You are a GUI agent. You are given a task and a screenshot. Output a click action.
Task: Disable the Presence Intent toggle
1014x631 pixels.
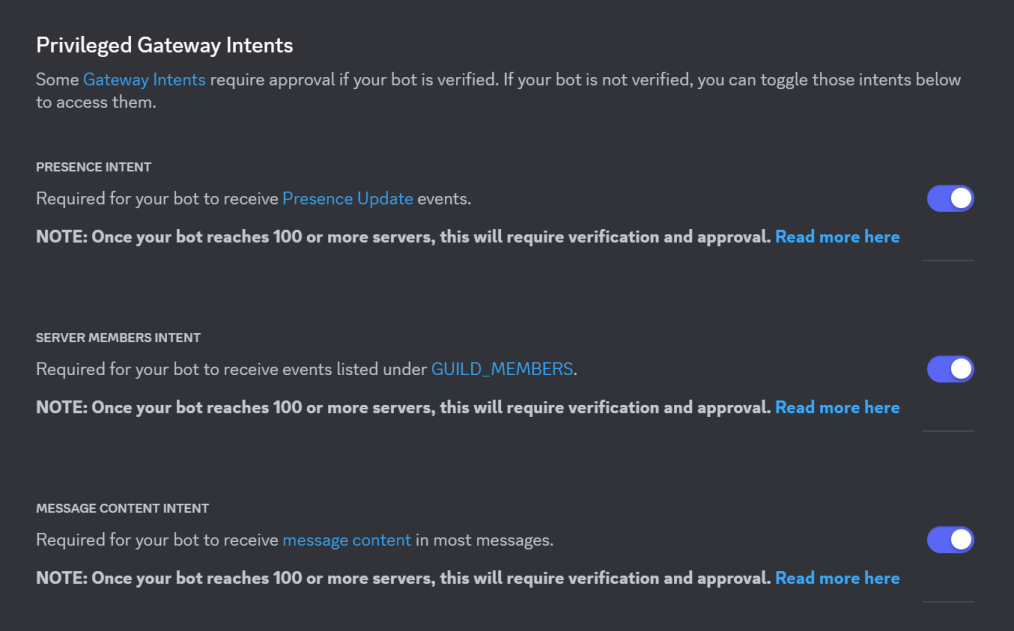pos(950,198)
